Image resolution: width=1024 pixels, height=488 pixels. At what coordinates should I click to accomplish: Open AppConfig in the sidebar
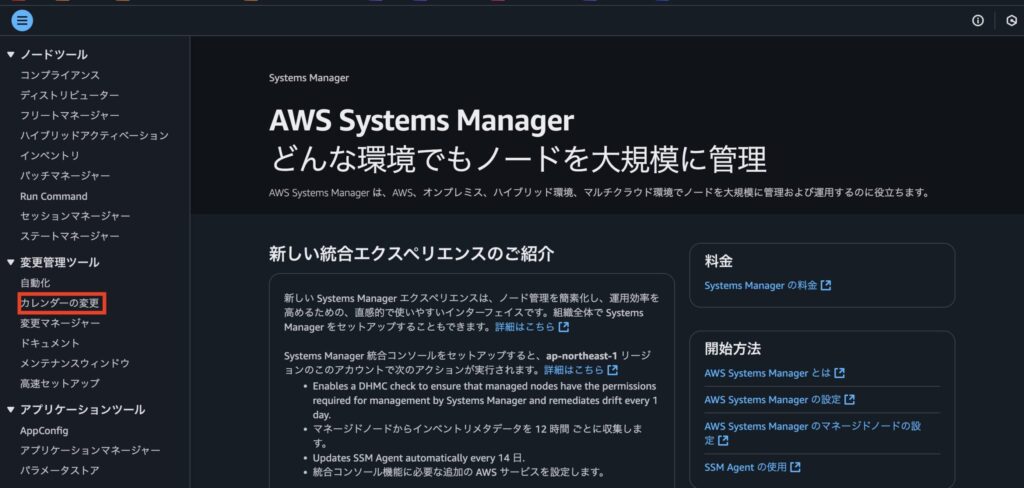44,431
